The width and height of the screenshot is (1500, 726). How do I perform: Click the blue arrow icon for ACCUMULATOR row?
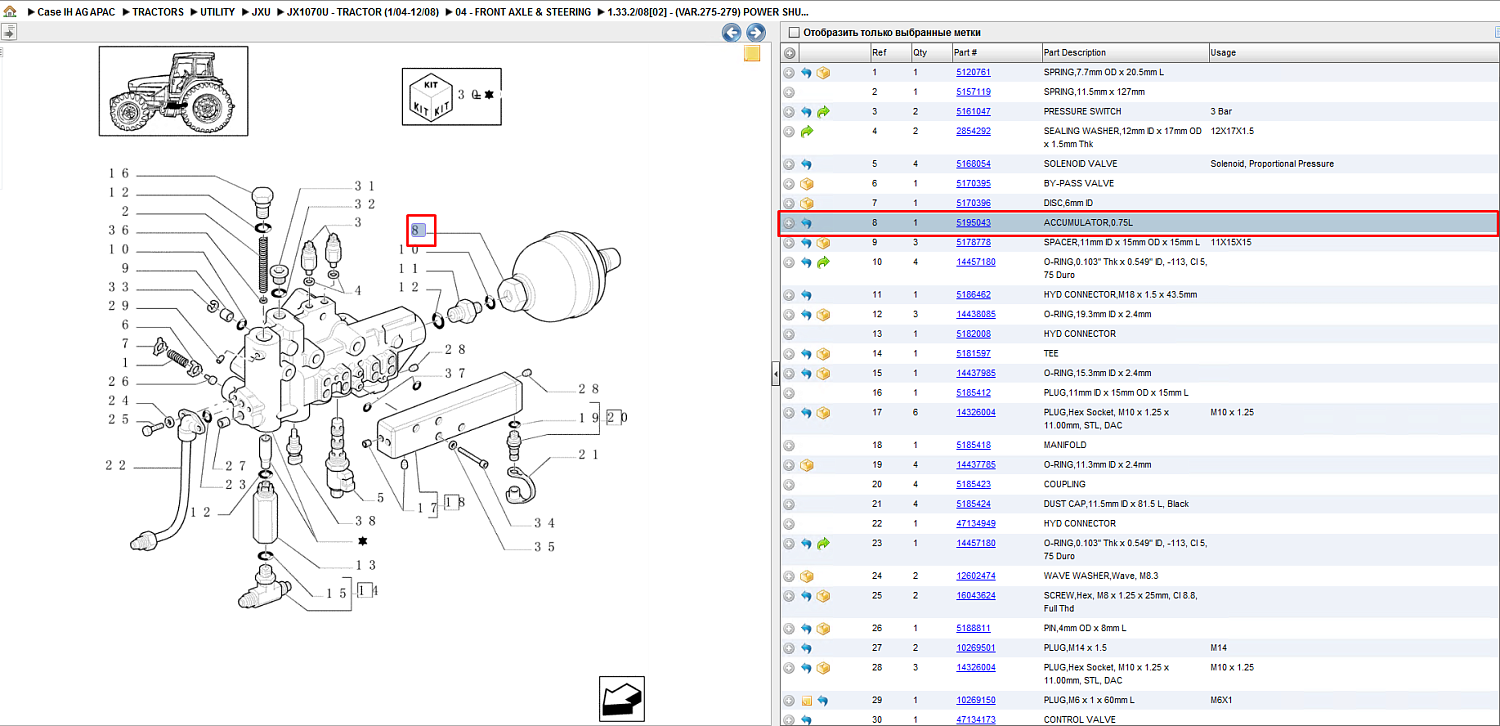(806, 223)
